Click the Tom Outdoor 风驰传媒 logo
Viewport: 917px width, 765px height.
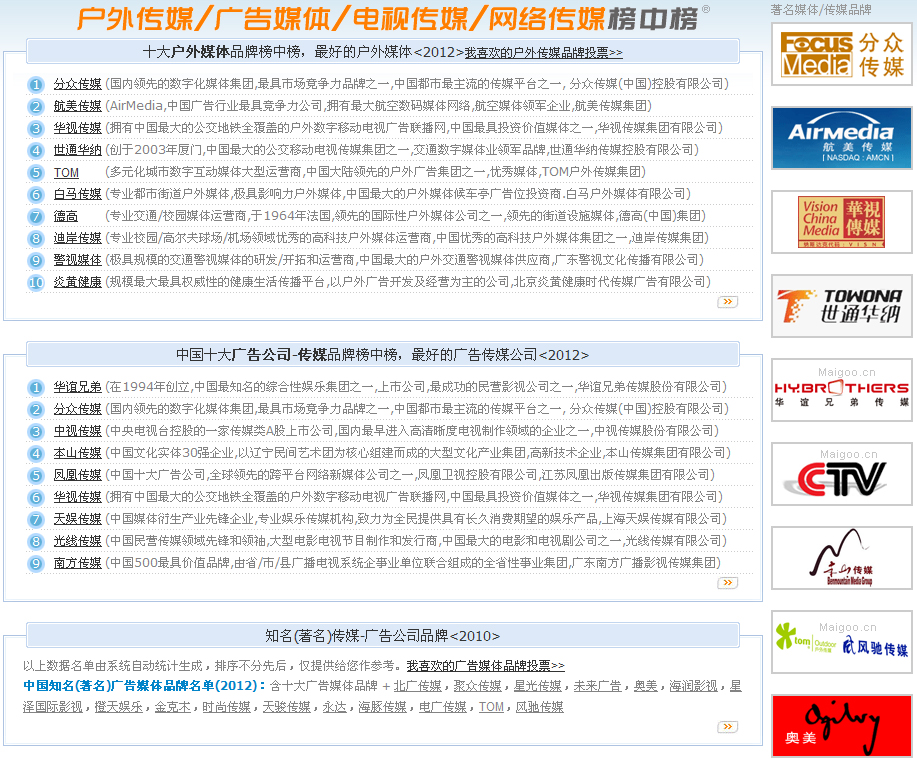pos(841,642)
